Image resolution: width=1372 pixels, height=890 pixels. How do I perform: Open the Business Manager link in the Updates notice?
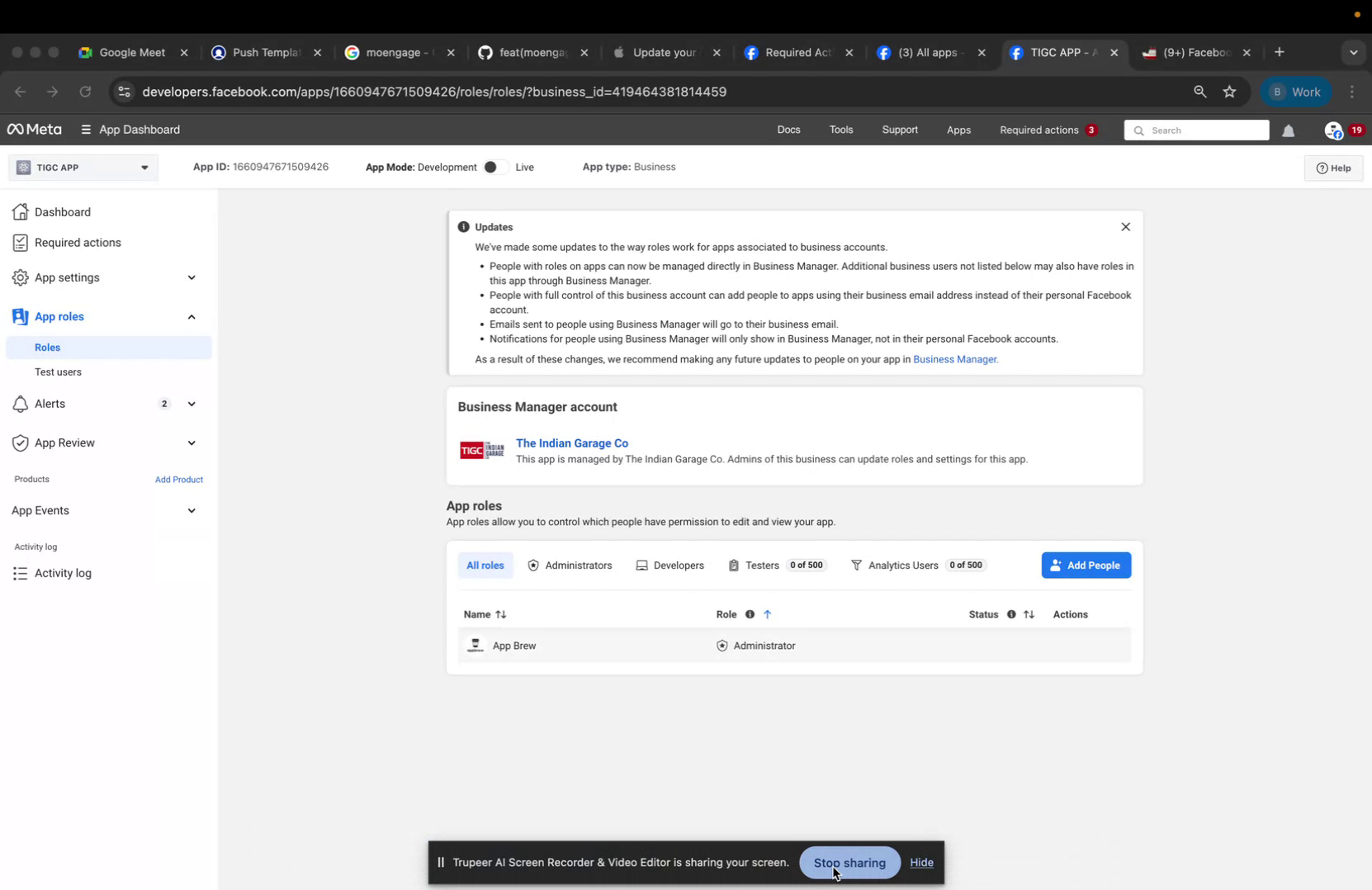click(955, 359)
